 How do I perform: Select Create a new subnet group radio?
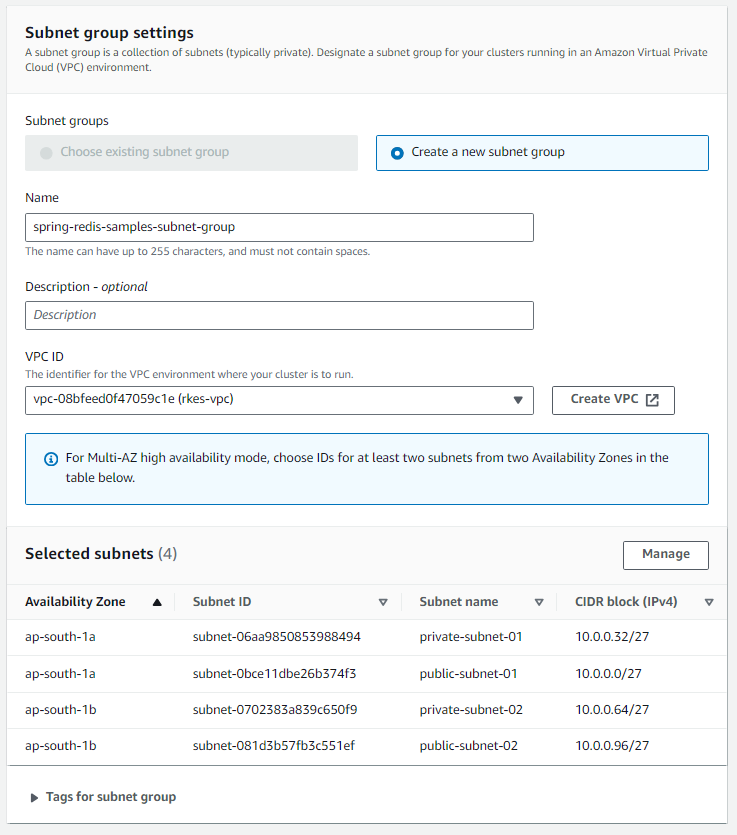pos(397,153)
